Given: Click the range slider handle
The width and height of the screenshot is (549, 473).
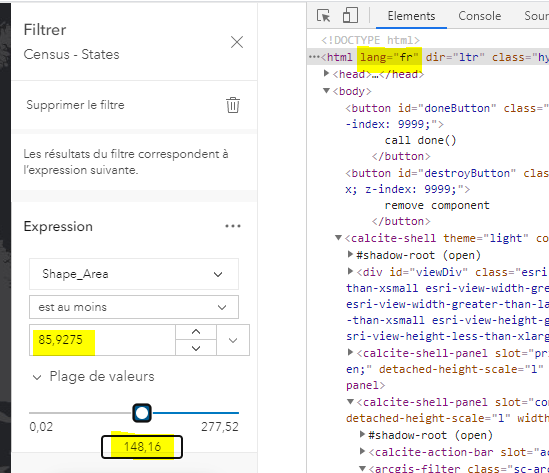Looking at the screenshot, I should pyautogui.click(x=142, y=413).
